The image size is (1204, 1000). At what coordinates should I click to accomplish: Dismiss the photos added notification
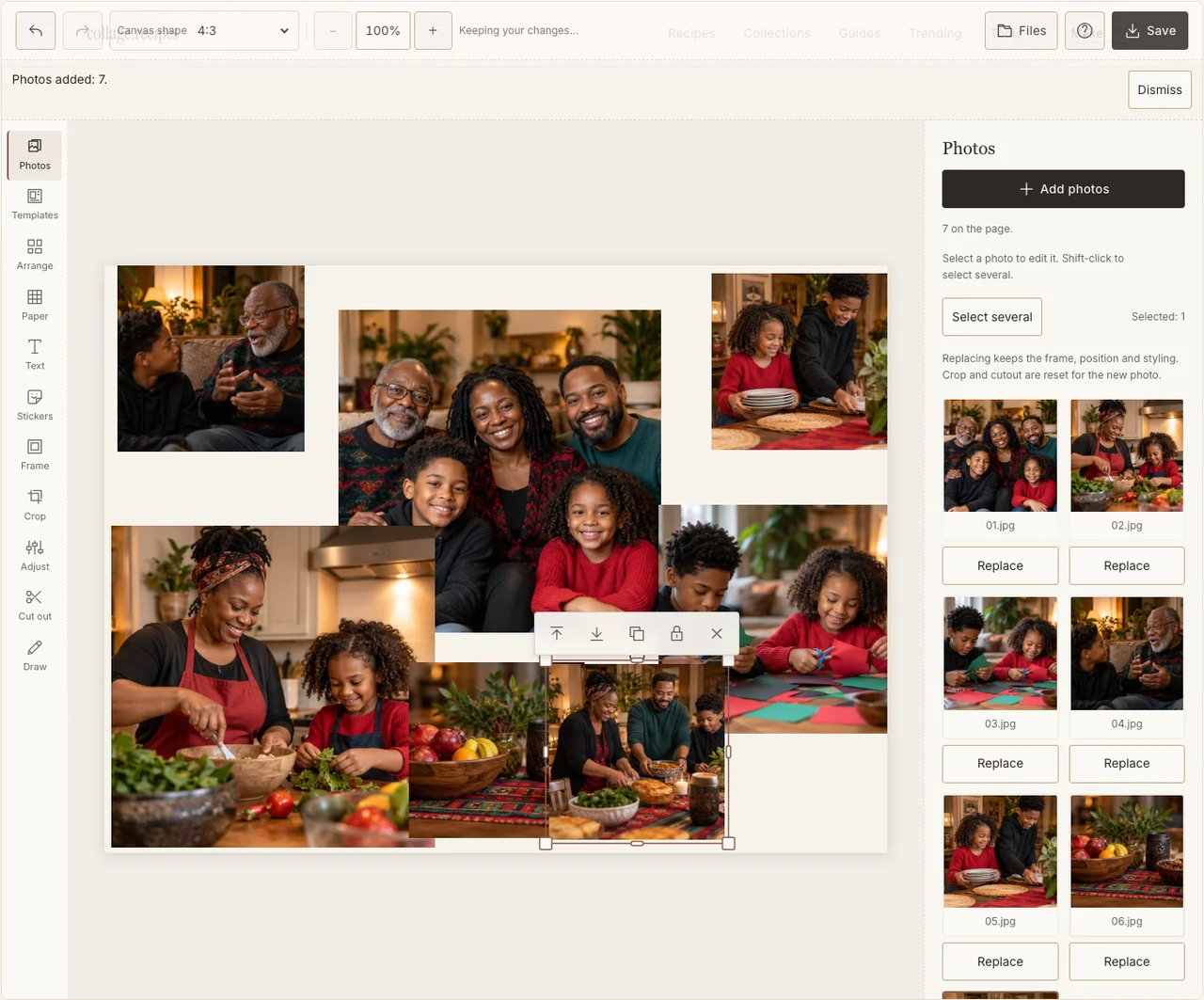coord(1160,90)
